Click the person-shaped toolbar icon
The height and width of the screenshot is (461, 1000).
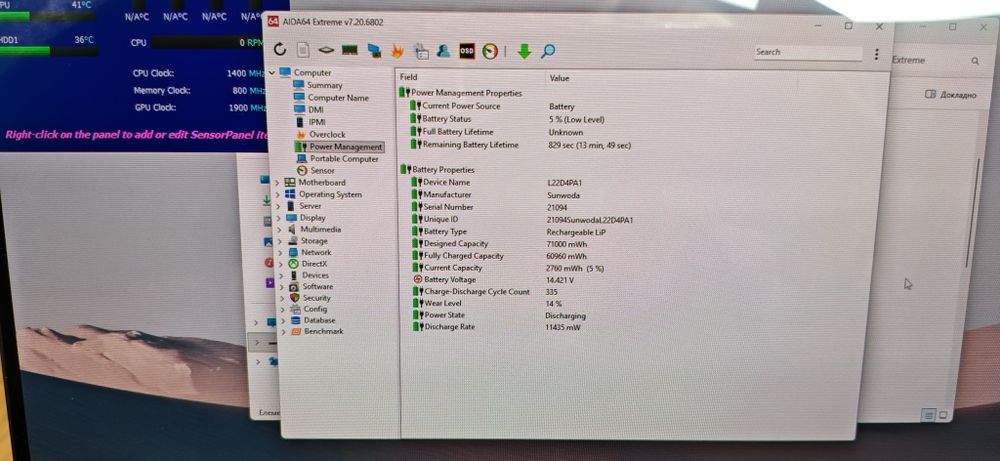click(443, 51)
